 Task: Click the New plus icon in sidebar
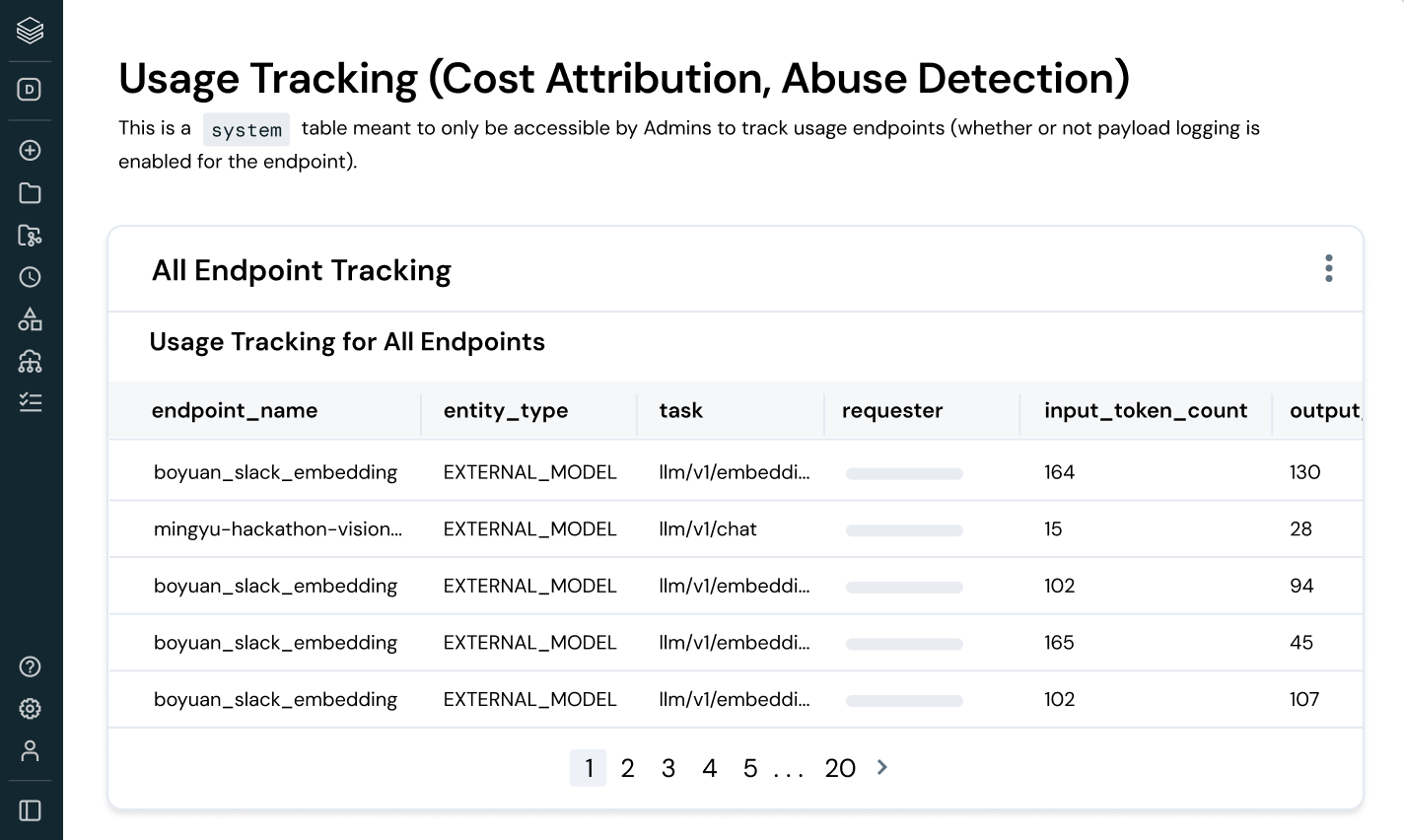[31, 150]
